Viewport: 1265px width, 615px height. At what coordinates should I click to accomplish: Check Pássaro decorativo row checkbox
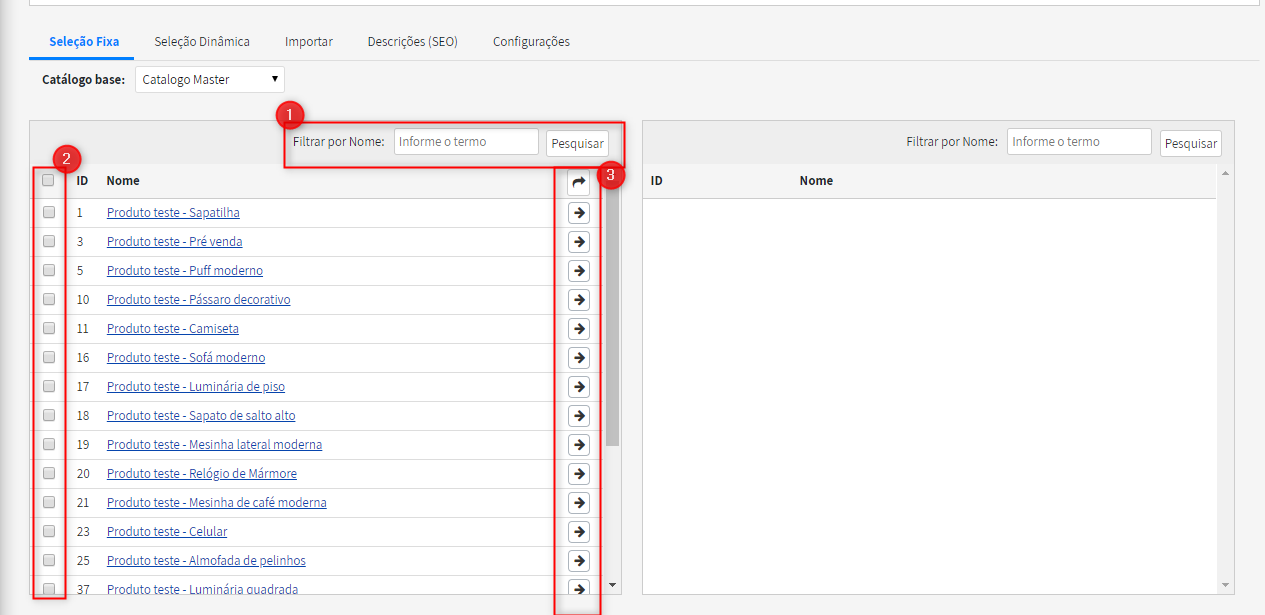tap(49, 299)
